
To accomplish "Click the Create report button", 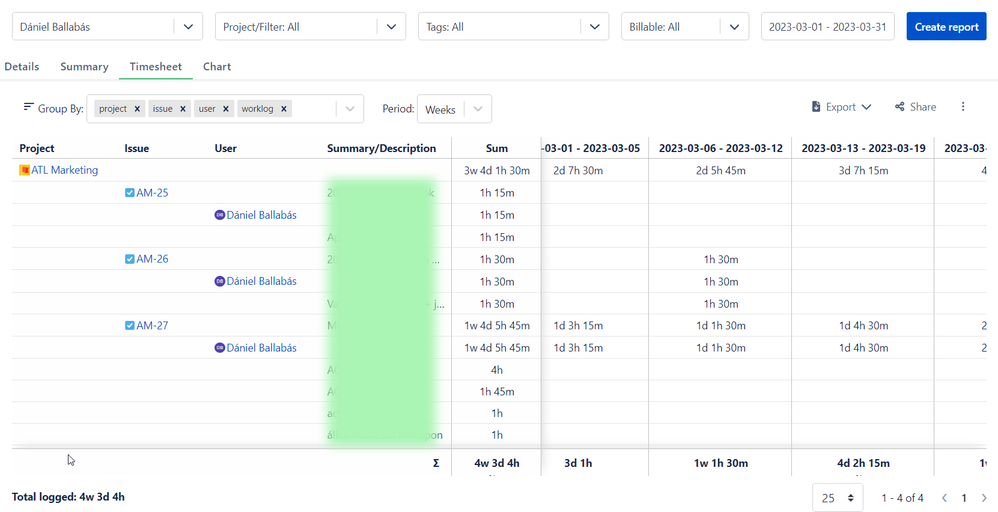I will [946, 27].
